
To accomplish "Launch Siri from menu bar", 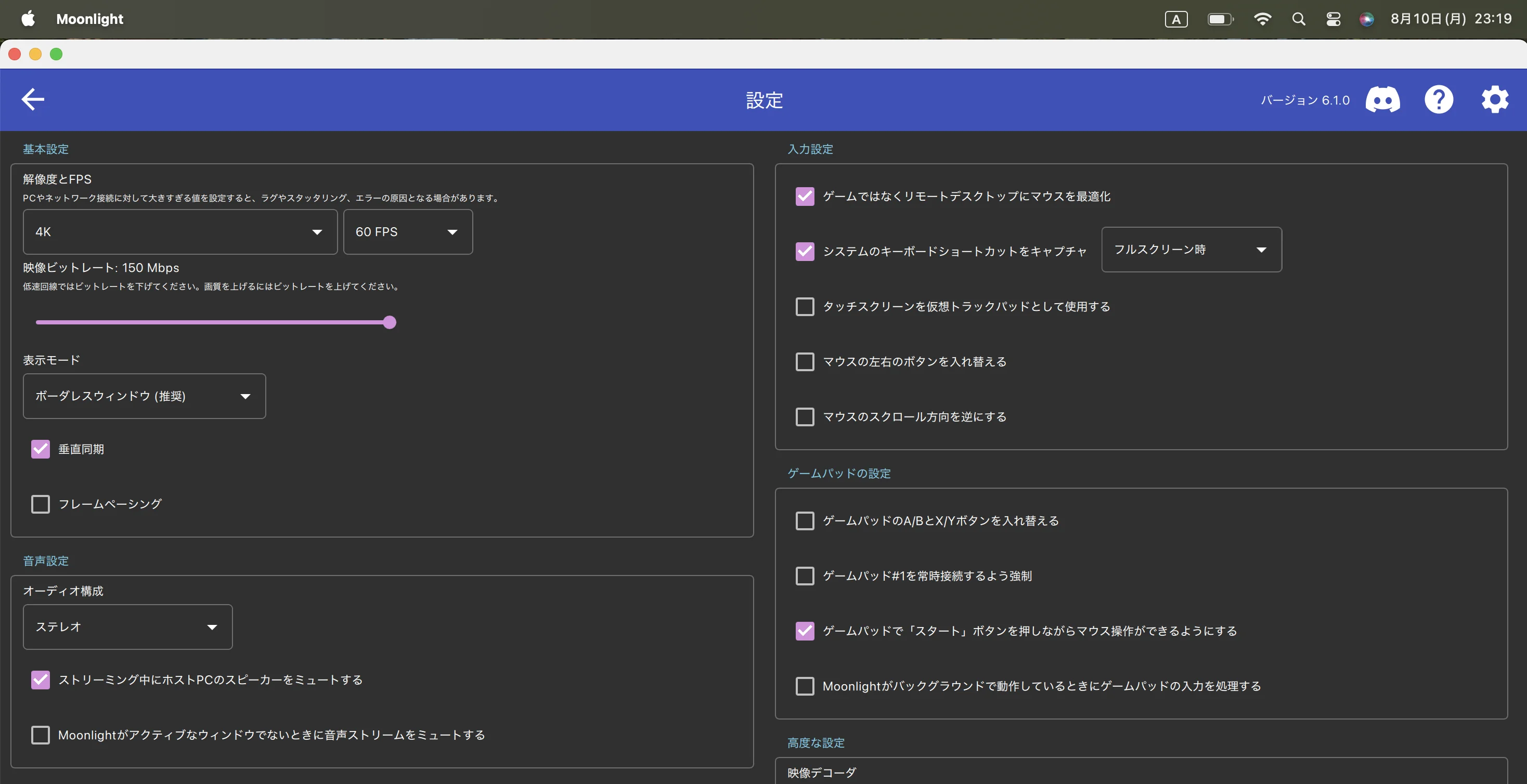I will [x=1366, y=19].
